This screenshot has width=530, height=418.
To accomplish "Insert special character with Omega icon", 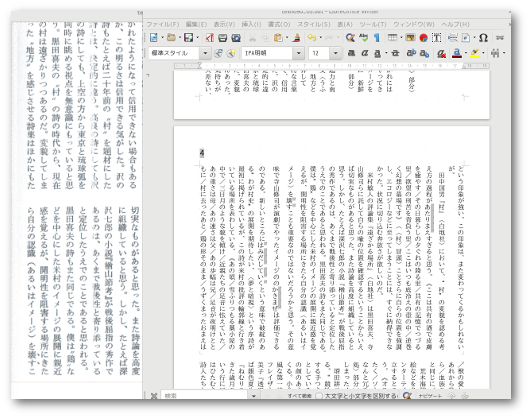I will pos(483,38).
